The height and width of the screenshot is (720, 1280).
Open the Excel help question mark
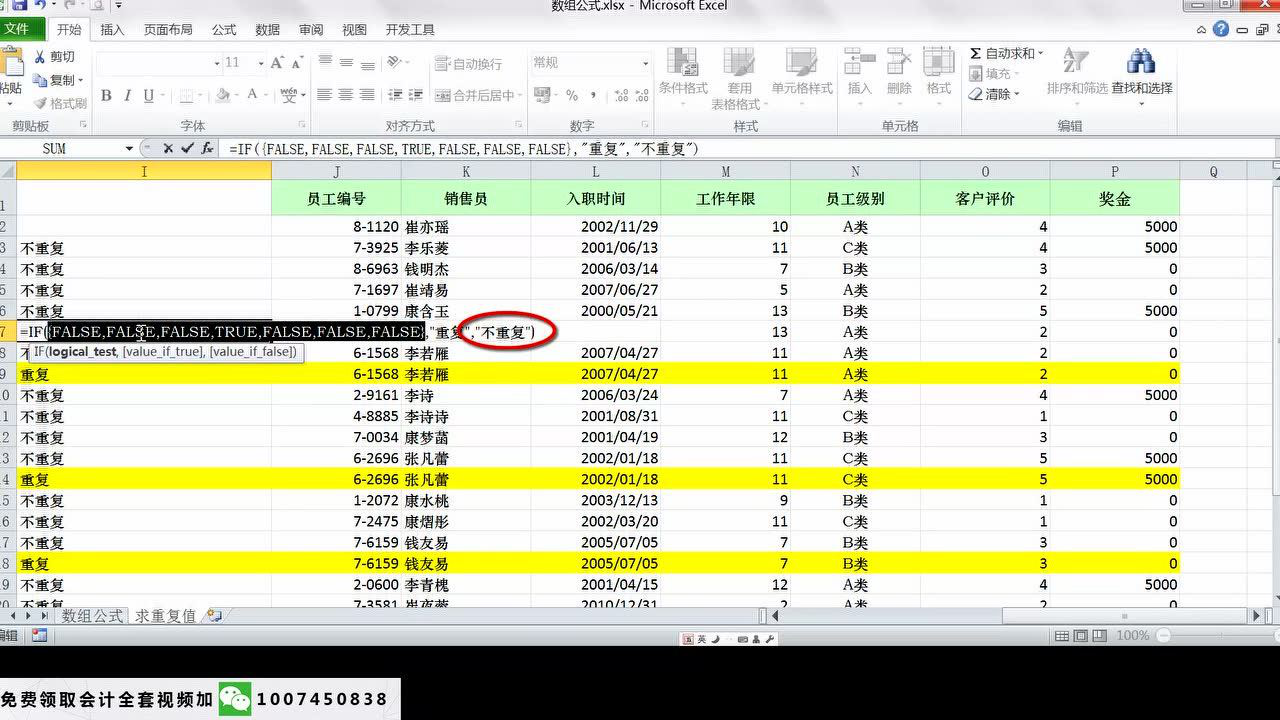pyautogui.click(x=1221, y=29)
